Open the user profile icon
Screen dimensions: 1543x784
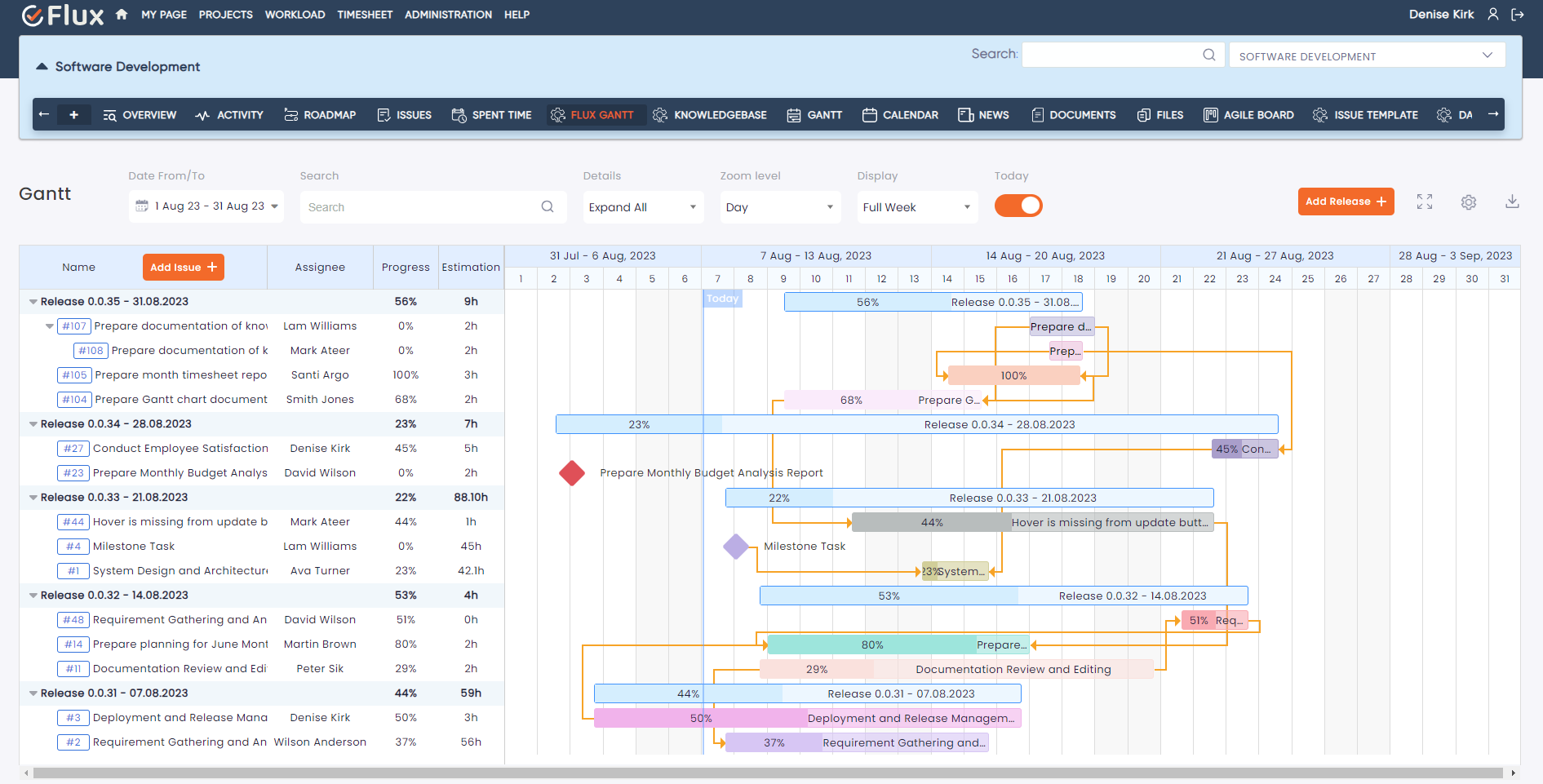(x=1492, y=14)
